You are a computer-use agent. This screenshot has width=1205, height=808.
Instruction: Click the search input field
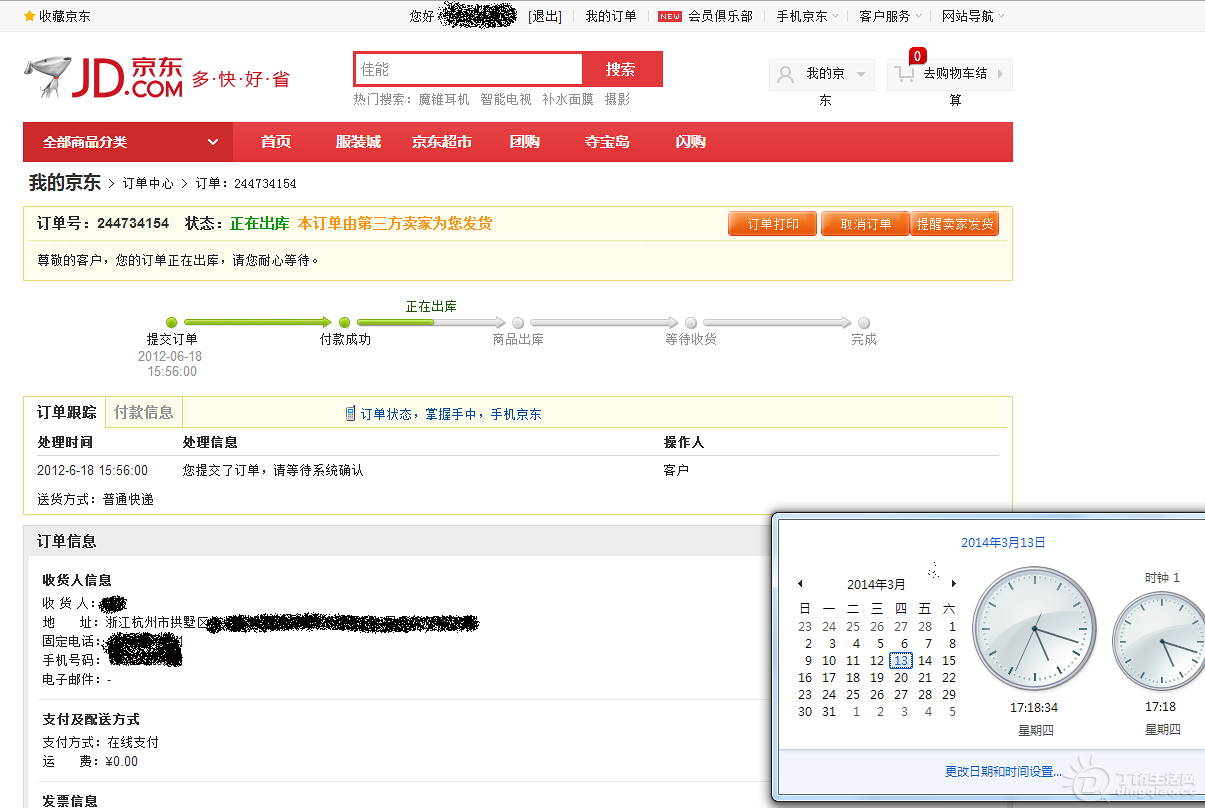[468, 69]
